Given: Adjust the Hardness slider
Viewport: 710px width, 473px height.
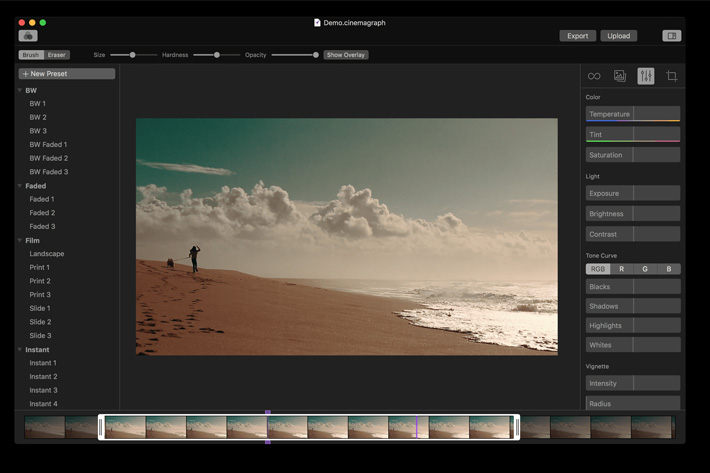Looking at the screenshot, I should click(x=217, y=55).
